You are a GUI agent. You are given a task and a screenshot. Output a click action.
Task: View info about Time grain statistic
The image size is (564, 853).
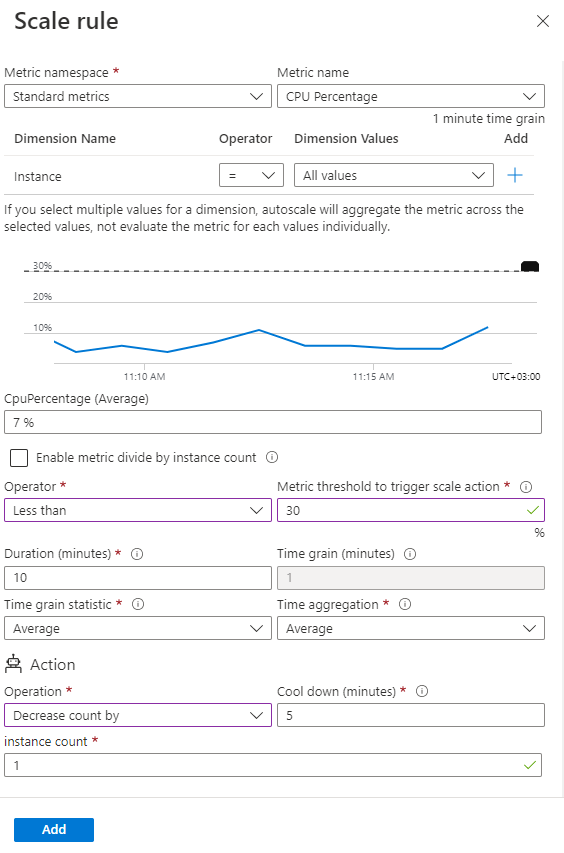(x=138, y=604)
